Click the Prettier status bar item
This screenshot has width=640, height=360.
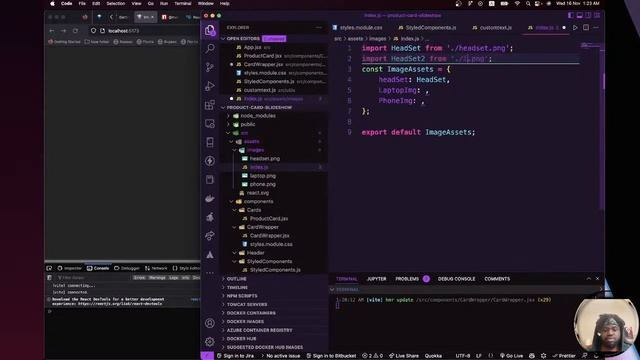tap(564, 356)
